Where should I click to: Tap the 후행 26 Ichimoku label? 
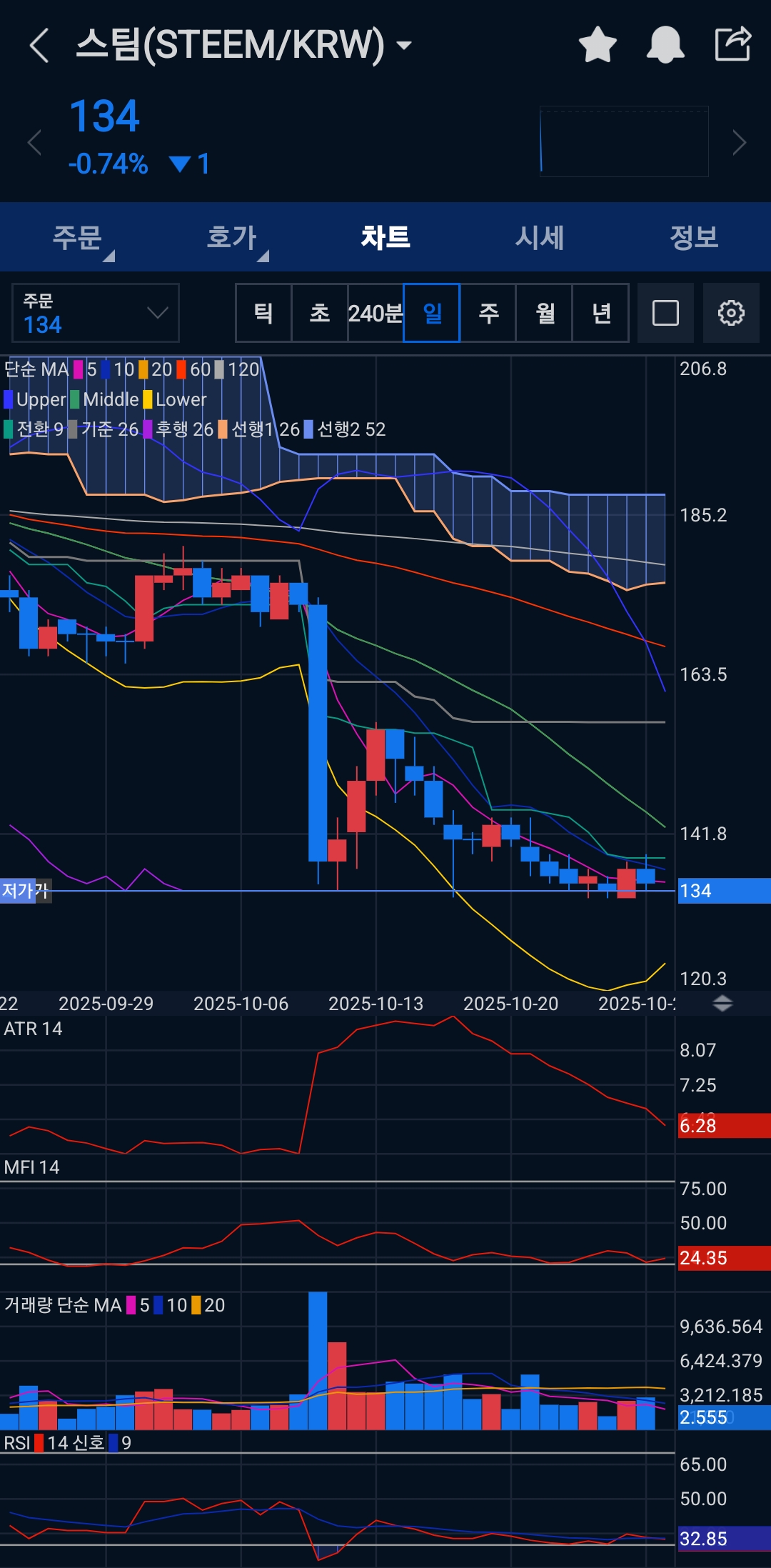tap(184, 429)
